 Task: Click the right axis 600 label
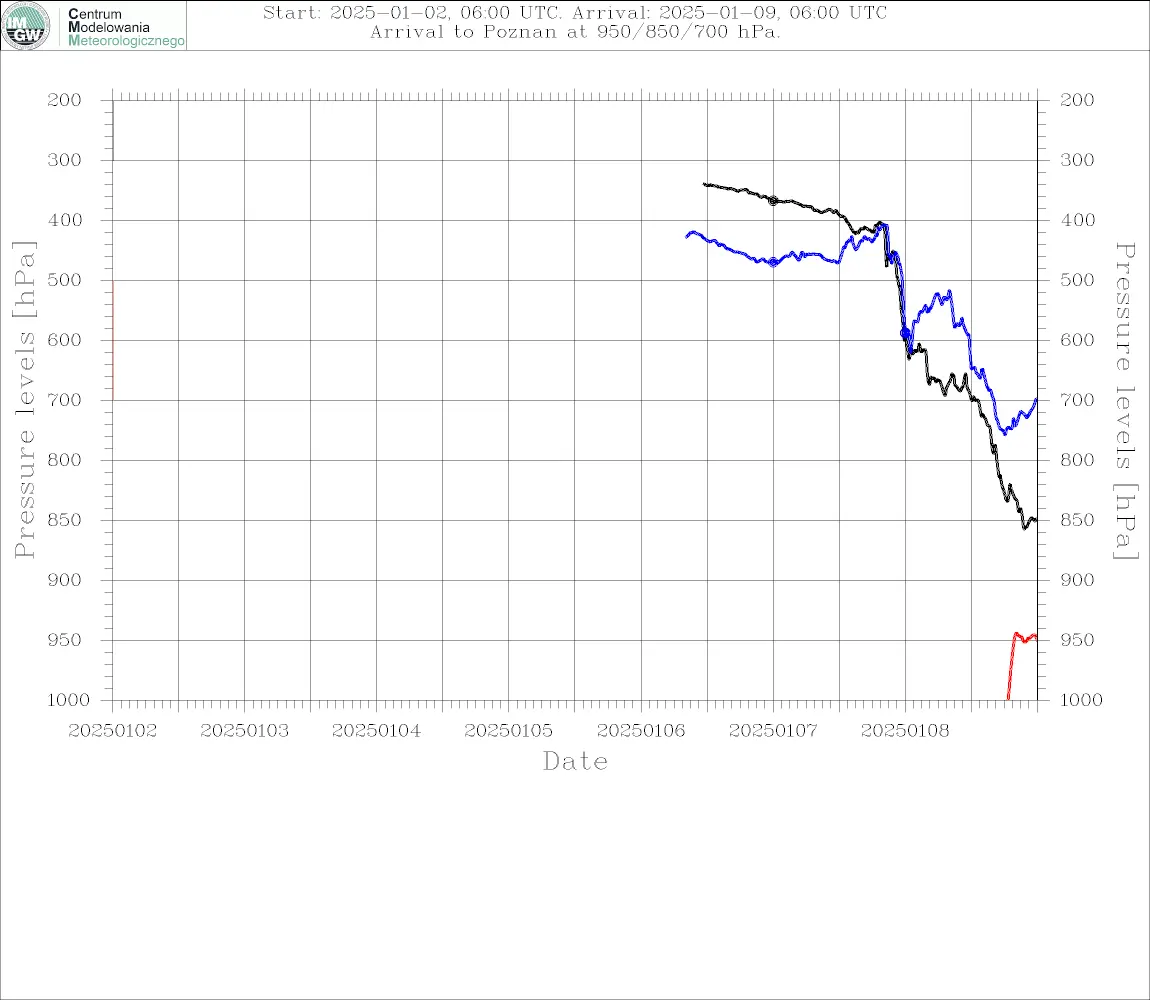click(x=1077, y=340)
